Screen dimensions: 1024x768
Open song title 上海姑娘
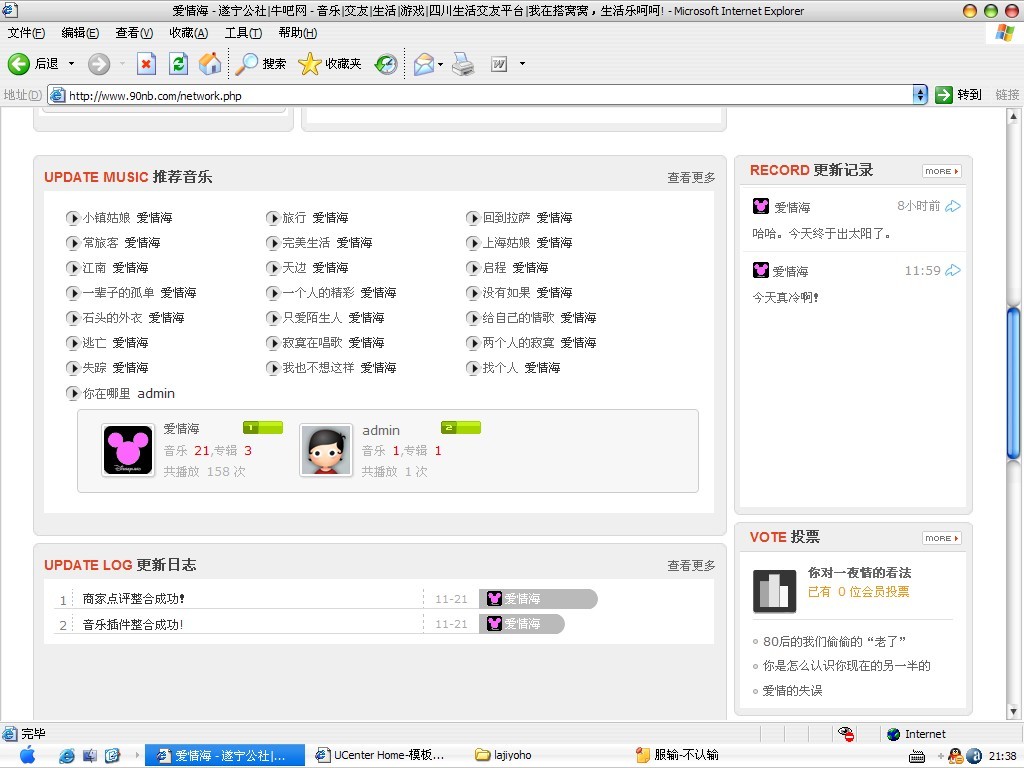click(x=506, y=243)
